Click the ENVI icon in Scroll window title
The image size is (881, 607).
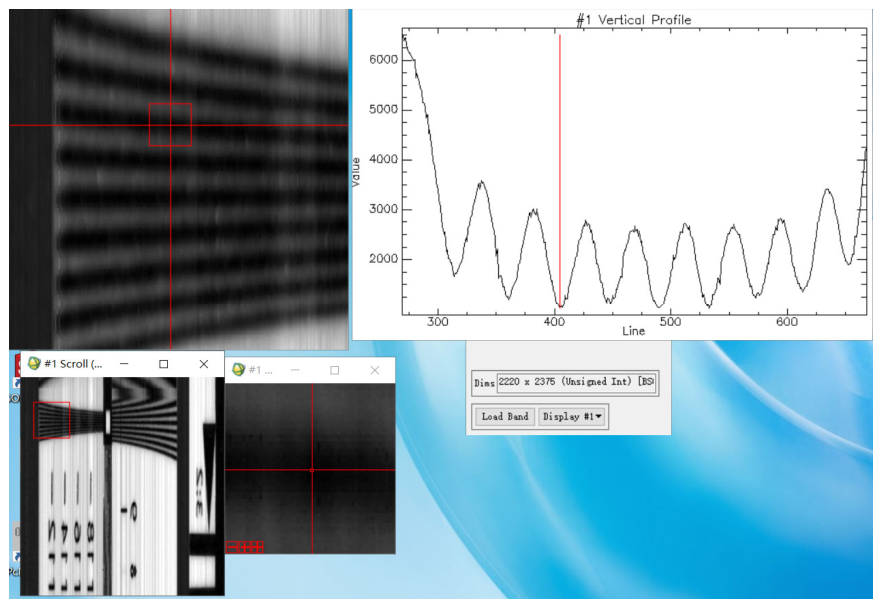34,364
